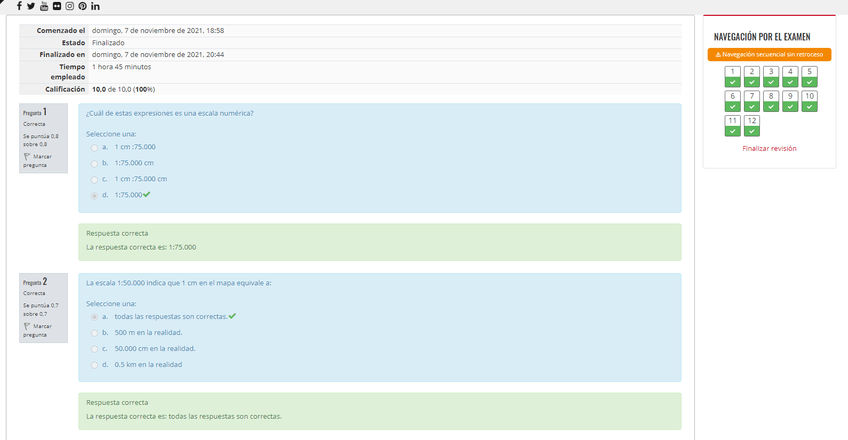This screenshot has width=848, height=440.
Task: Go to question 12 in exam navigation
Action: point(752,125)
